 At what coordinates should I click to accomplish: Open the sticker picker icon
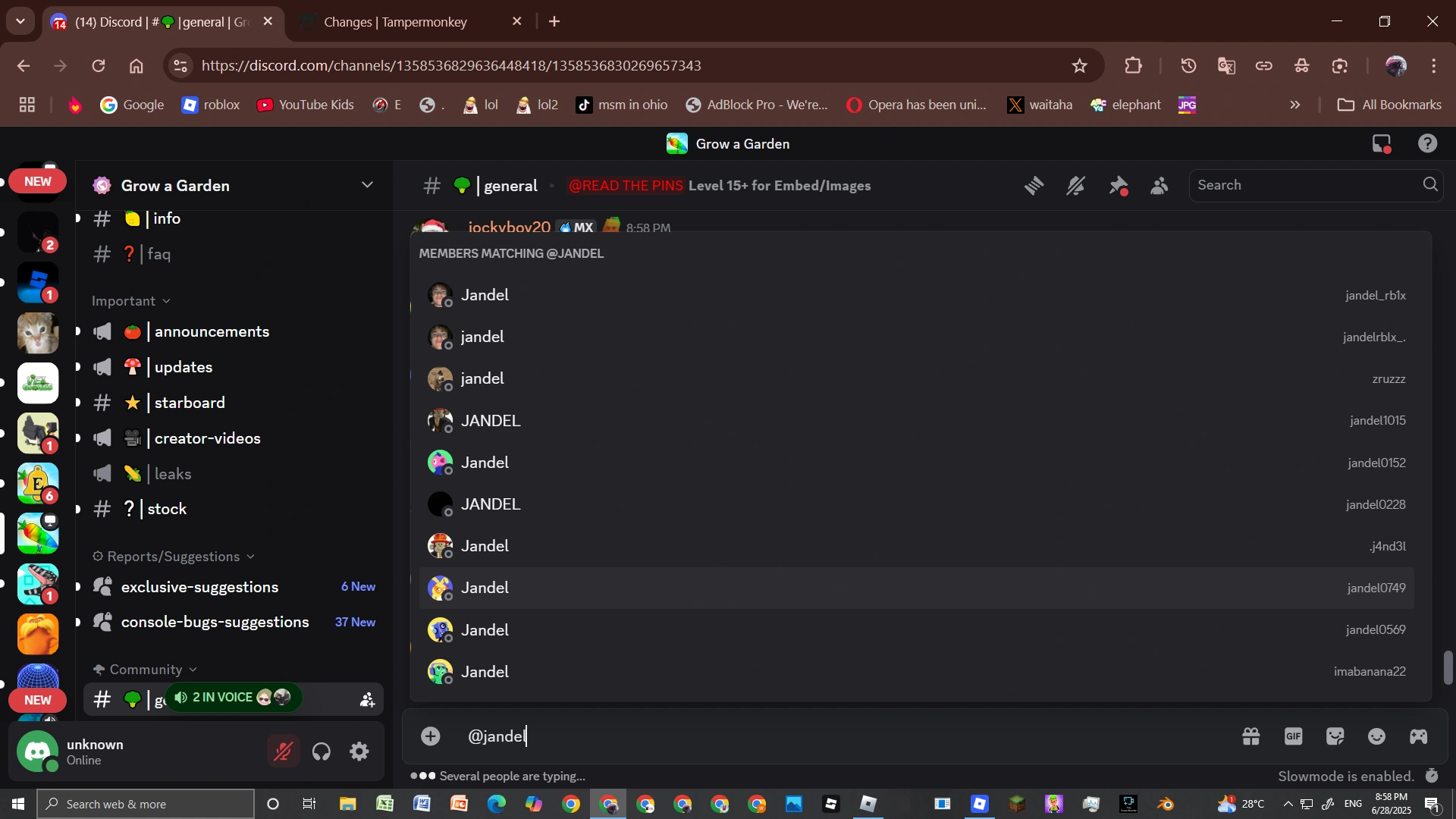1335,736
